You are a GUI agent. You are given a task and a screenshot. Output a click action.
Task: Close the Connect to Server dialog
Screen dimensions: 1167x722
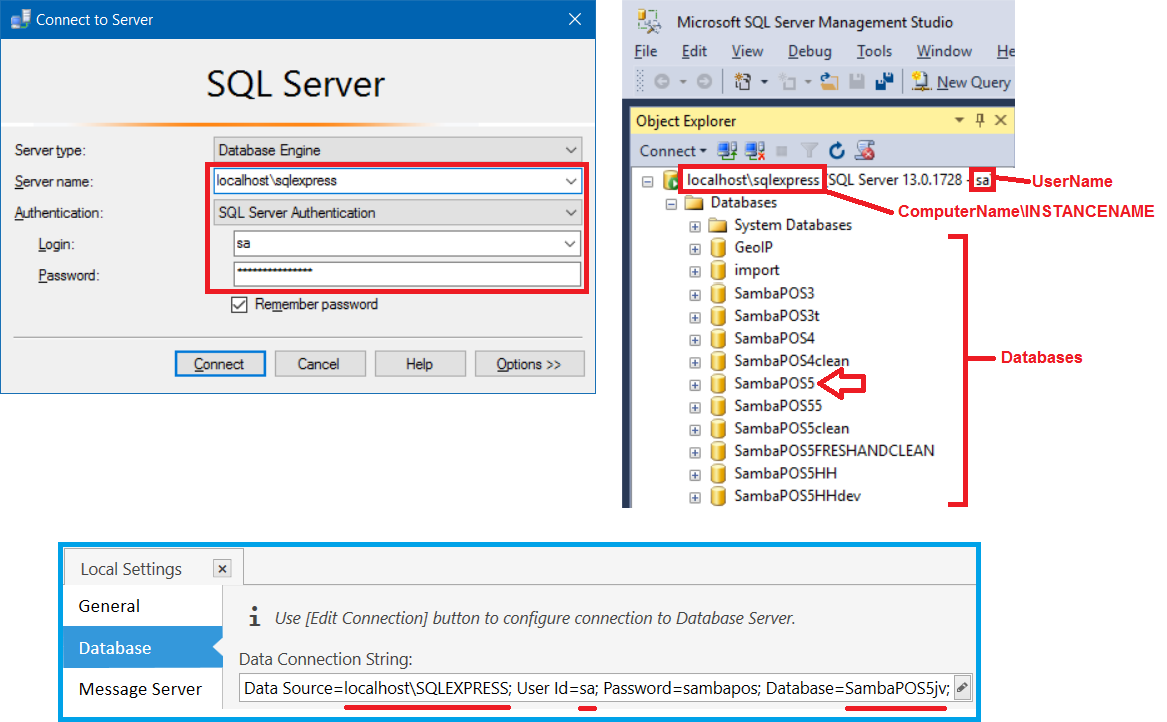[575, 19]
